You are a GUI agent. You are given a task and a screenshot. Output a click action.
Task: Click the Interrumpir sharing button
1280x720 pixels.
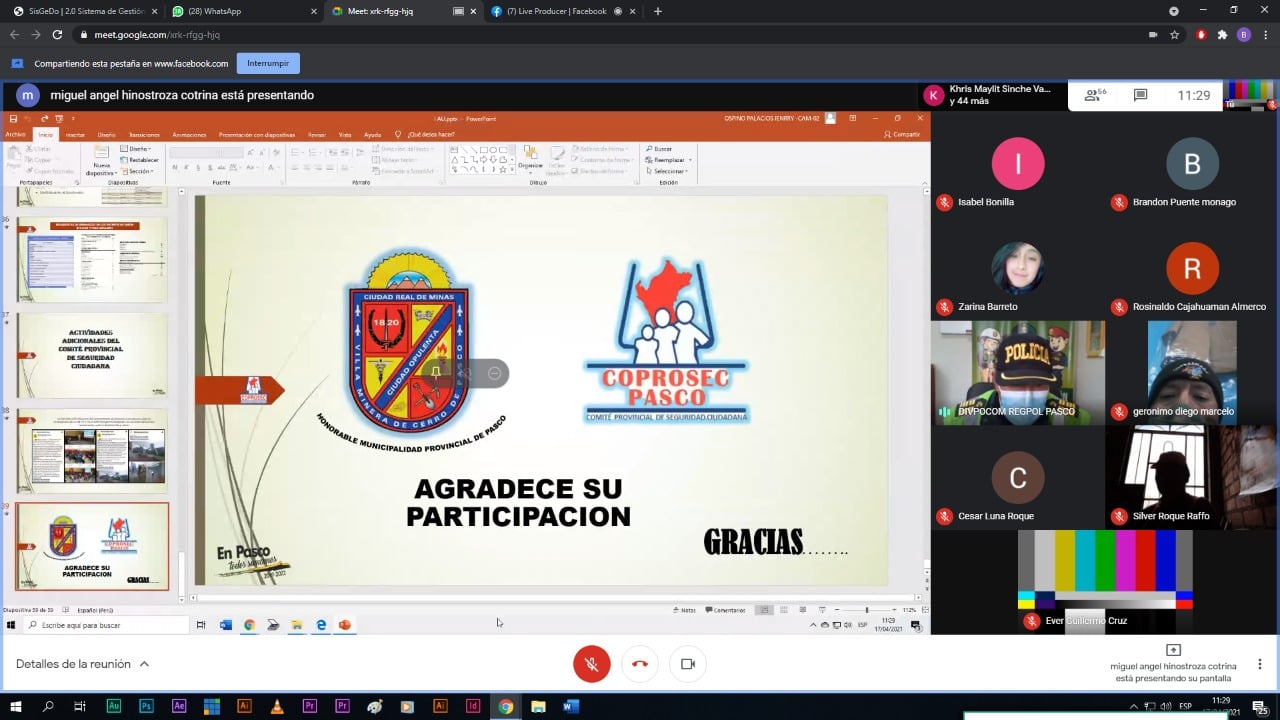(x=268, y=63)
